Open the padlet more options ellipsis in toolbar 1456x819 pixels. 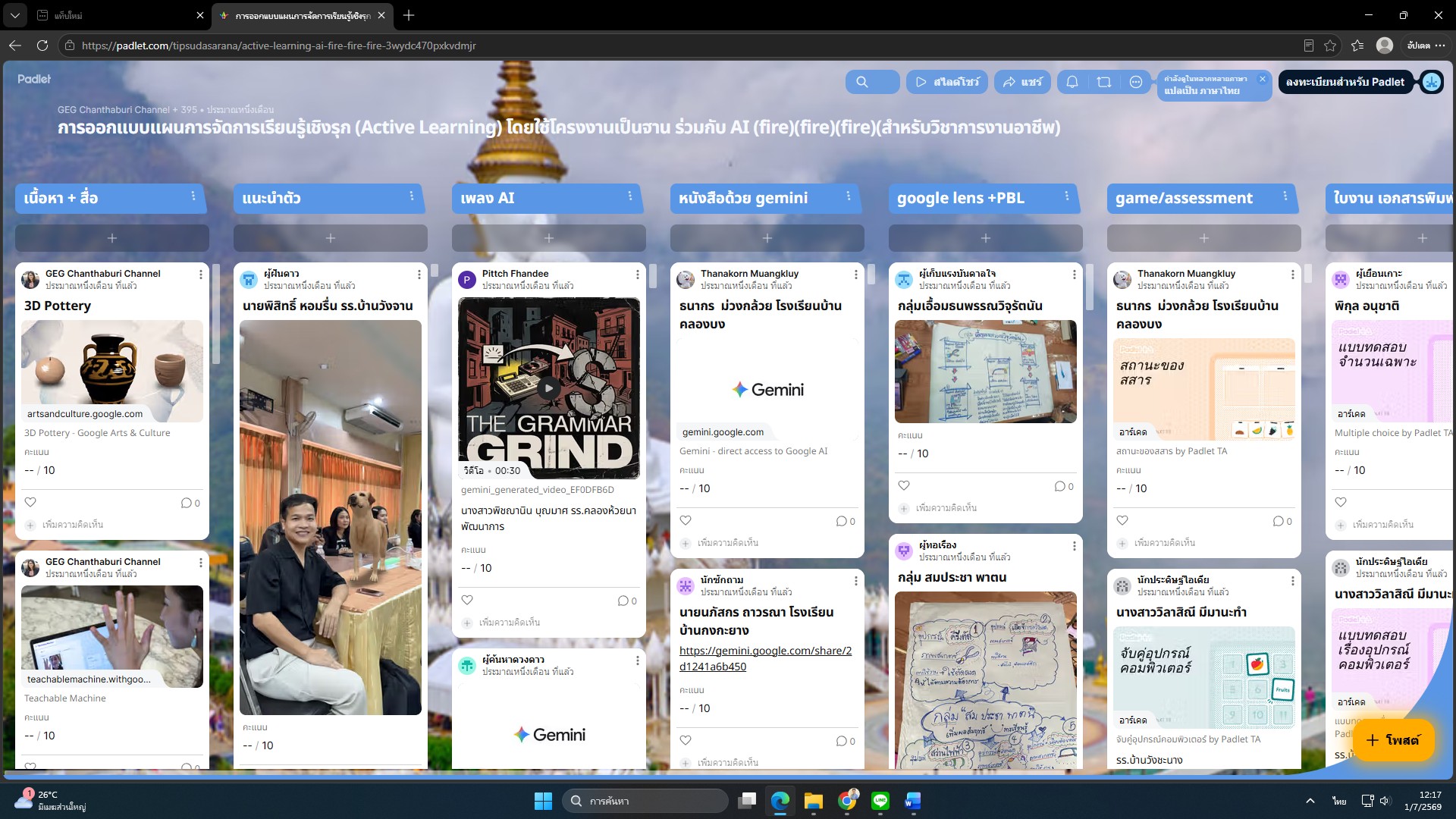tap(1136, 82)
